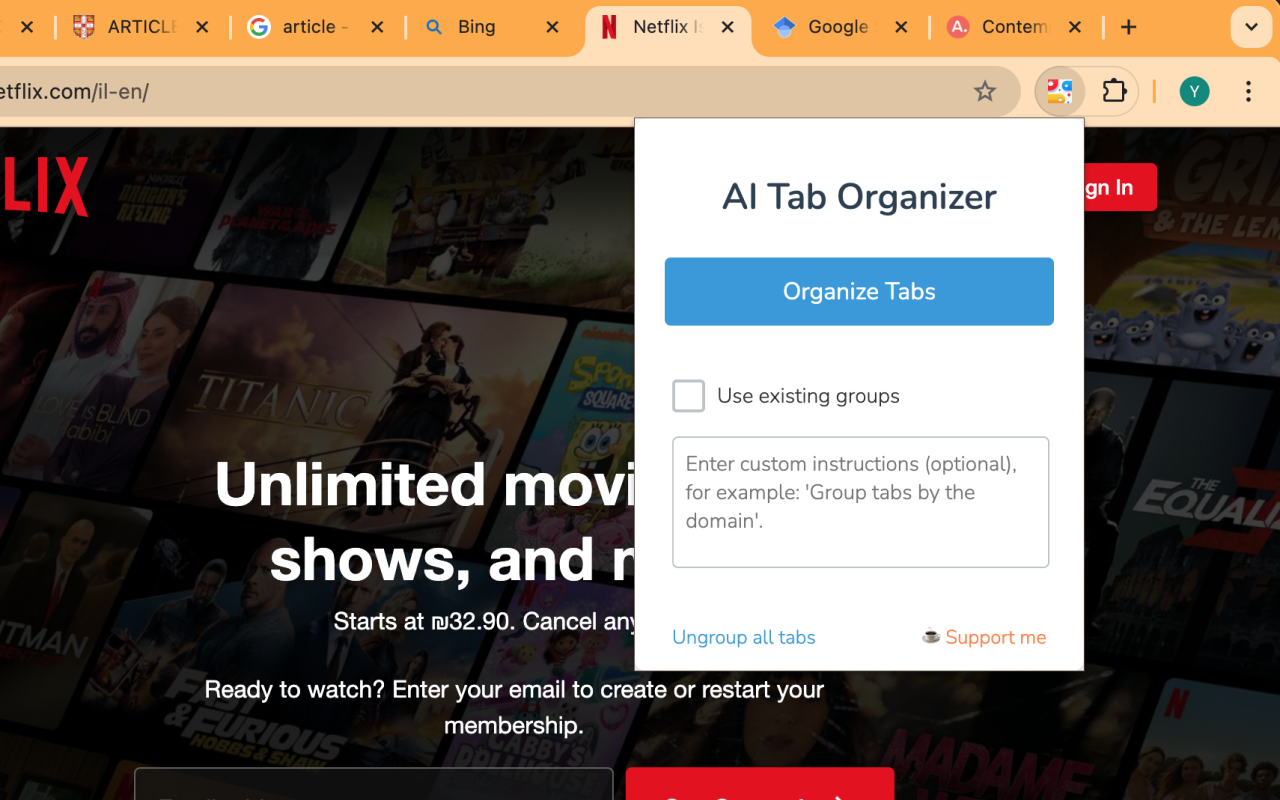The height and width of the screenshot is (800, 1280).
Task: Bookmark this page with the star icon
Action: [x=985, y=92]
